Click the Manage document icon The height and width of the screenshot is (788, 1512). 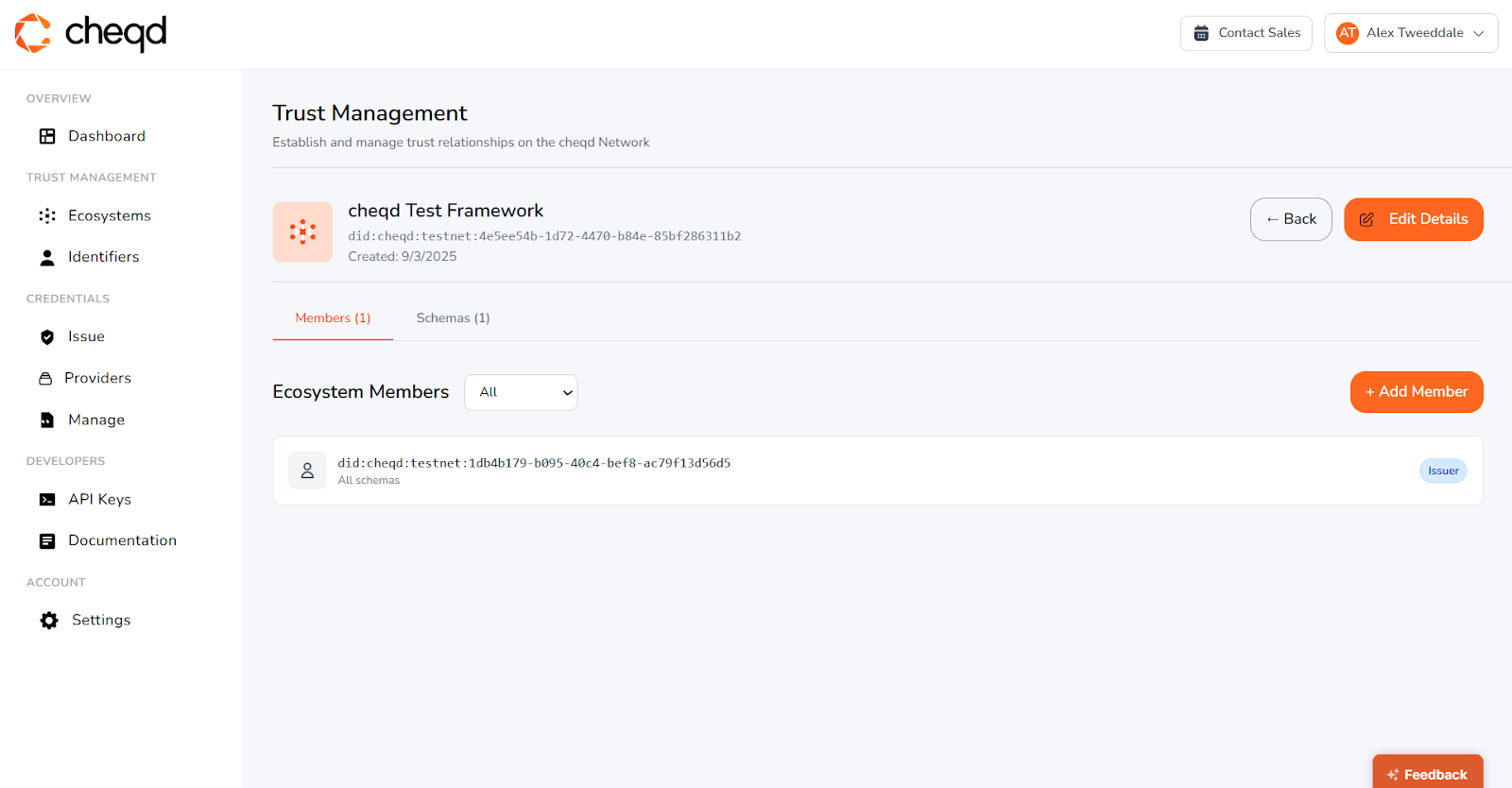pyautogui.click(x=47, y=420)
